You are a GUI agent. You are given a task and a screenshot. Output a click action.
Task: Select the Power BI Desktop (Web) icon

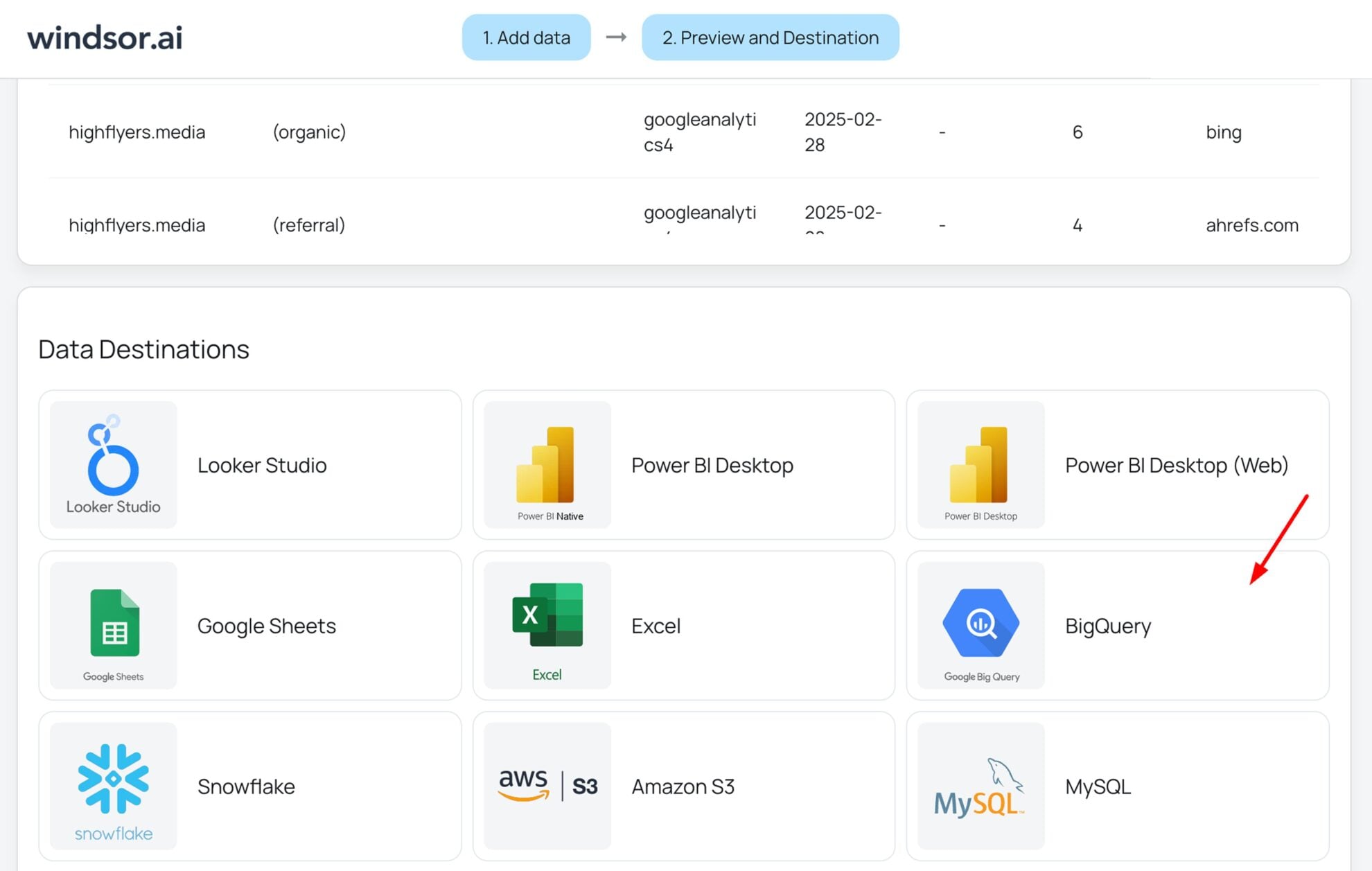click(980, 464)
